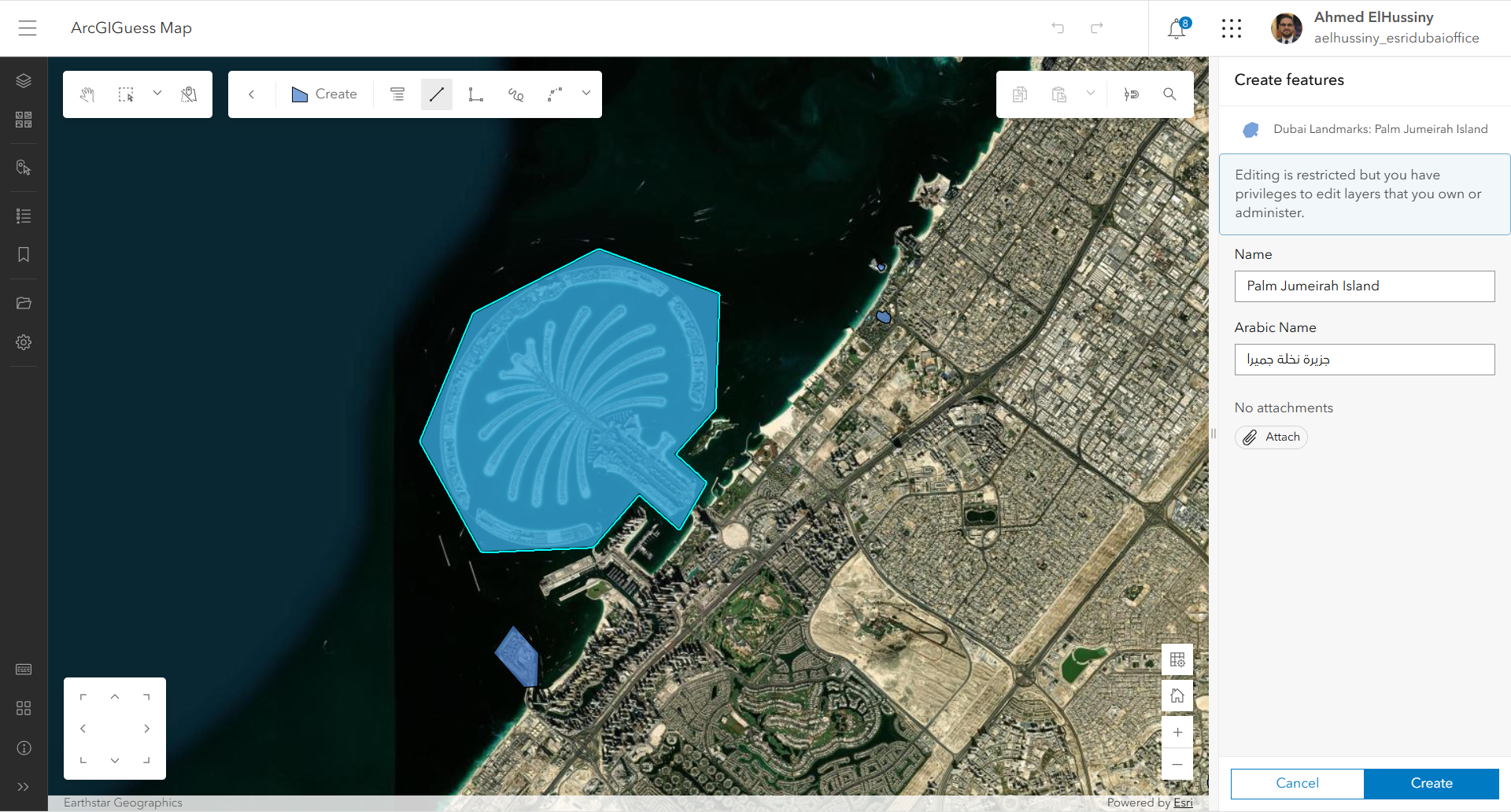Pan map down with navigation arrow
The width and height of the screenshot is (1511, 812).
pos(115,760)
